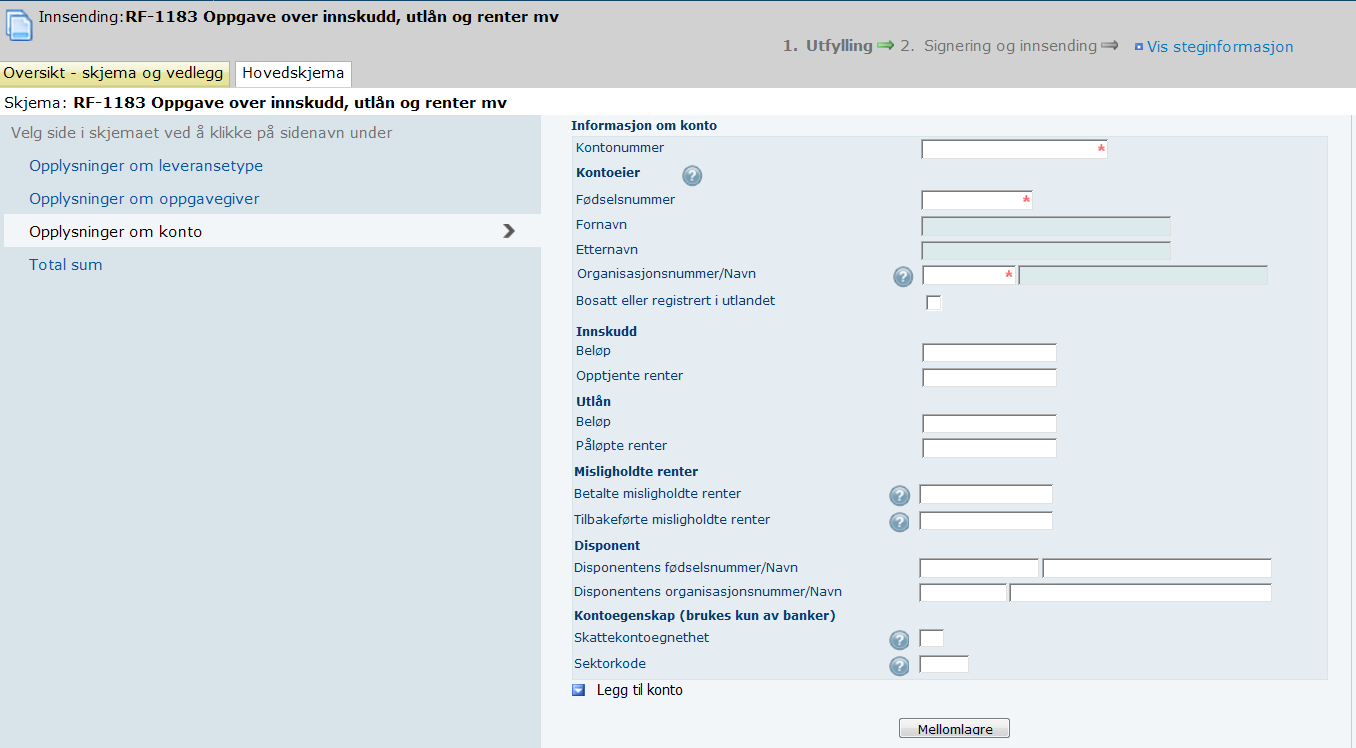Click the Fornavn field

[x=1046, y=226]
